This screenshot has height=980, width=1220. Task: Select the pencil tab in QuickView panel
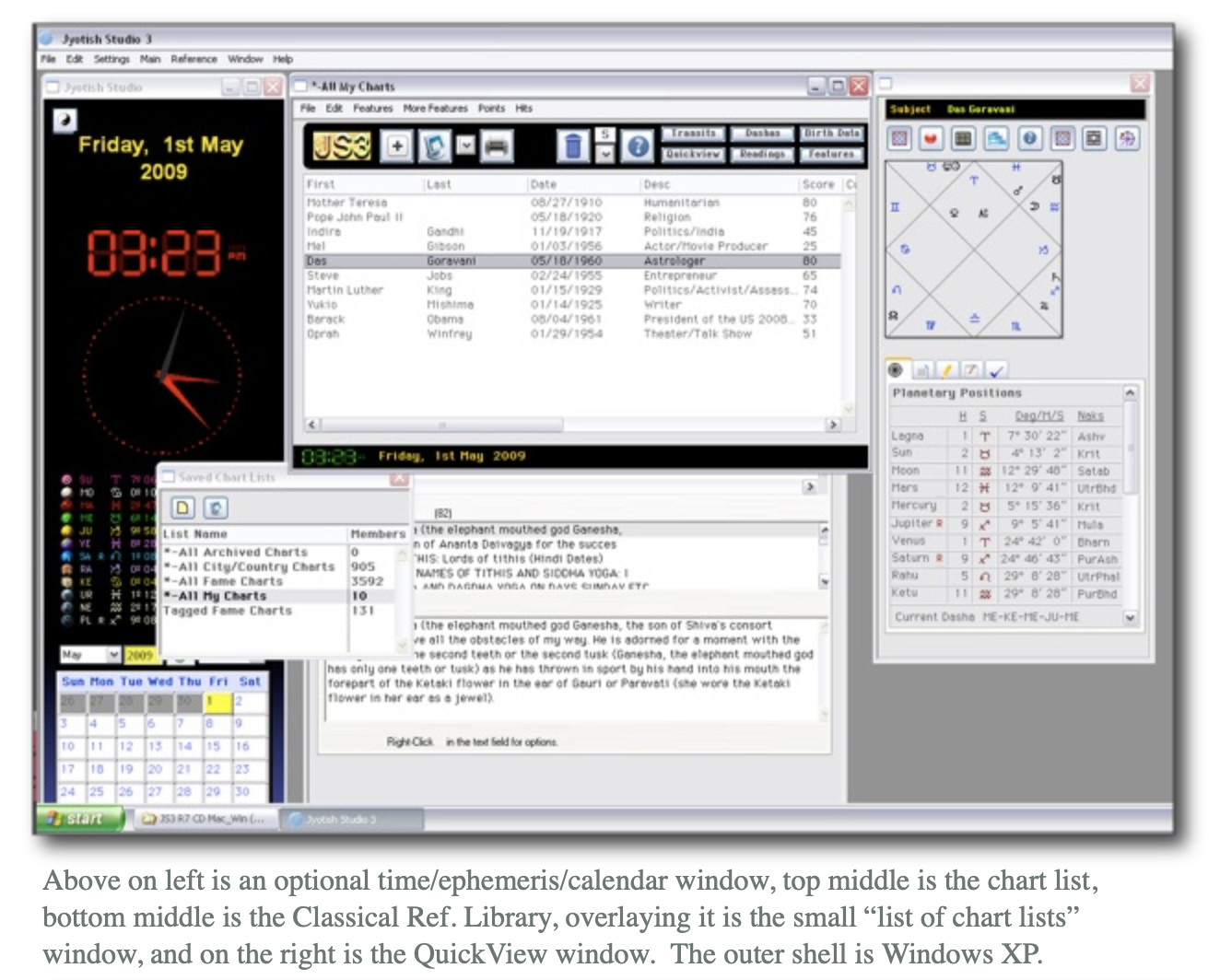click(946, 370)
